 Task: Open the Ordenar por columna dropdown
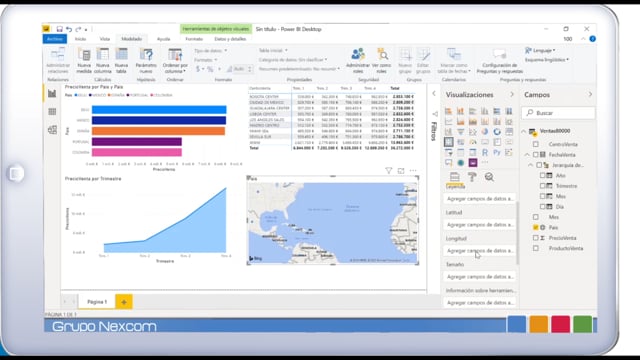pos(175,60)
